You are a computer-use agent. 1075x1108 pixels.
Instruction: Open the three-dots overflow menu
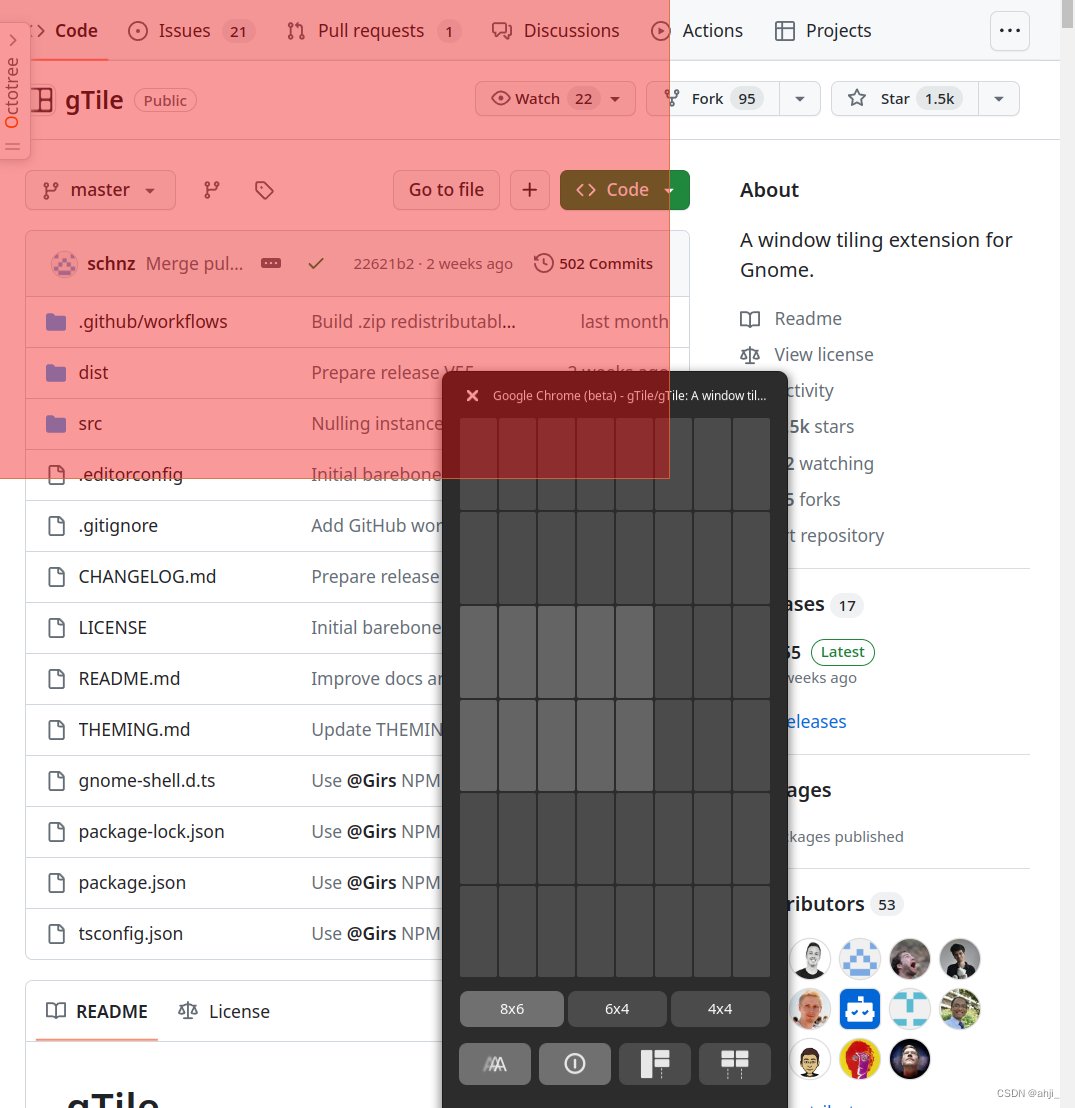click(1009, 31)
